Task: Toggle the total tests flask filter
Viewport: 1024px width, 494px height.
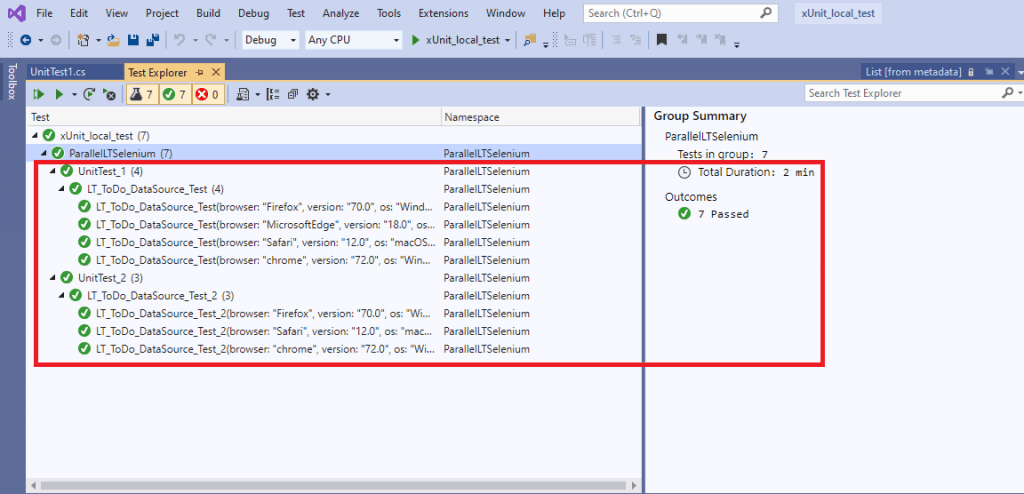Action: [x=140, y=94]
